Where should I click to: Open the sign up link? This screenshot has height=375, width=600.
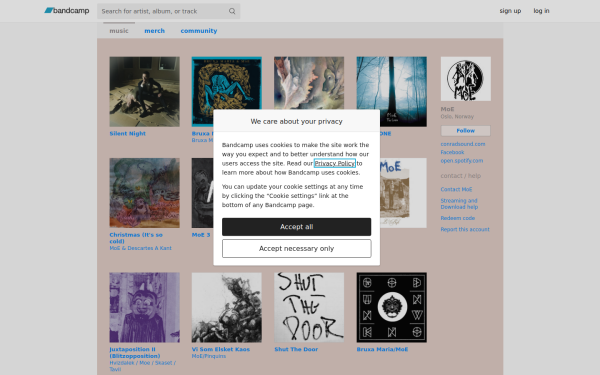tap(510, 11)
